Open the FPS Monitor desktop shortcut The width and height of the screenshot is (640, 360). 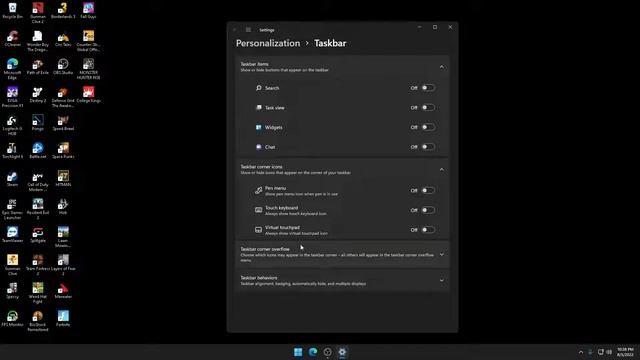coord(12,319)
